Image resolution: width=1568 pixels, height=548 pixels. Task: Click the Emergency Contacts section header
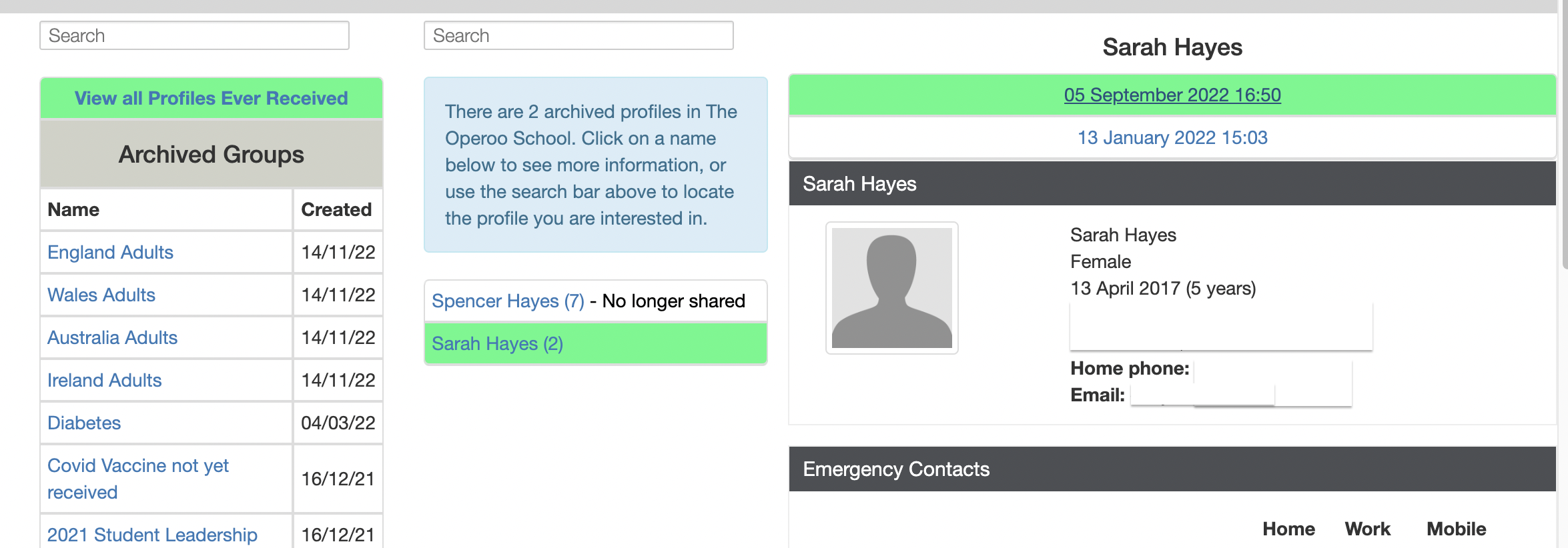pos(1172,469)
